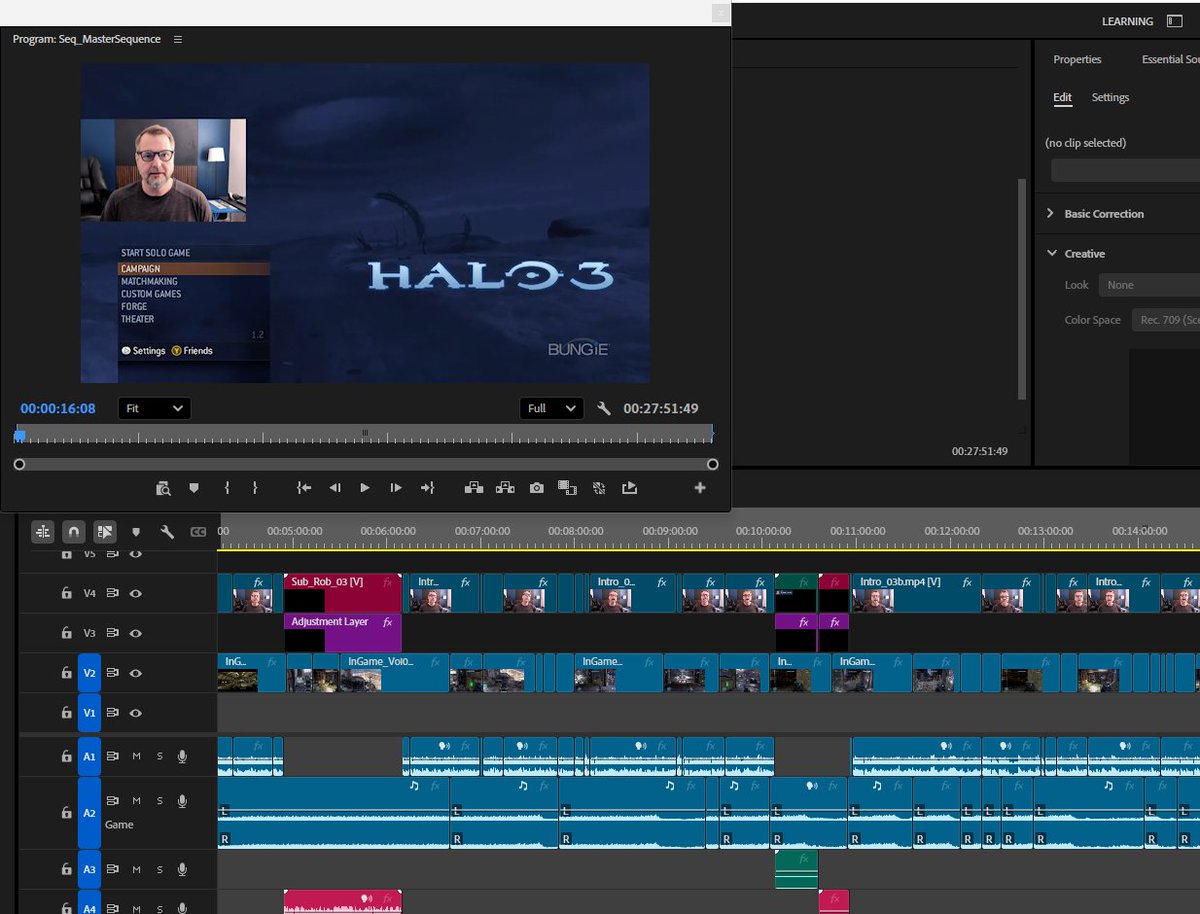Toggle V1 track targeting button
The width and height of the screenshot is (1200, 914).
[89, 713]
